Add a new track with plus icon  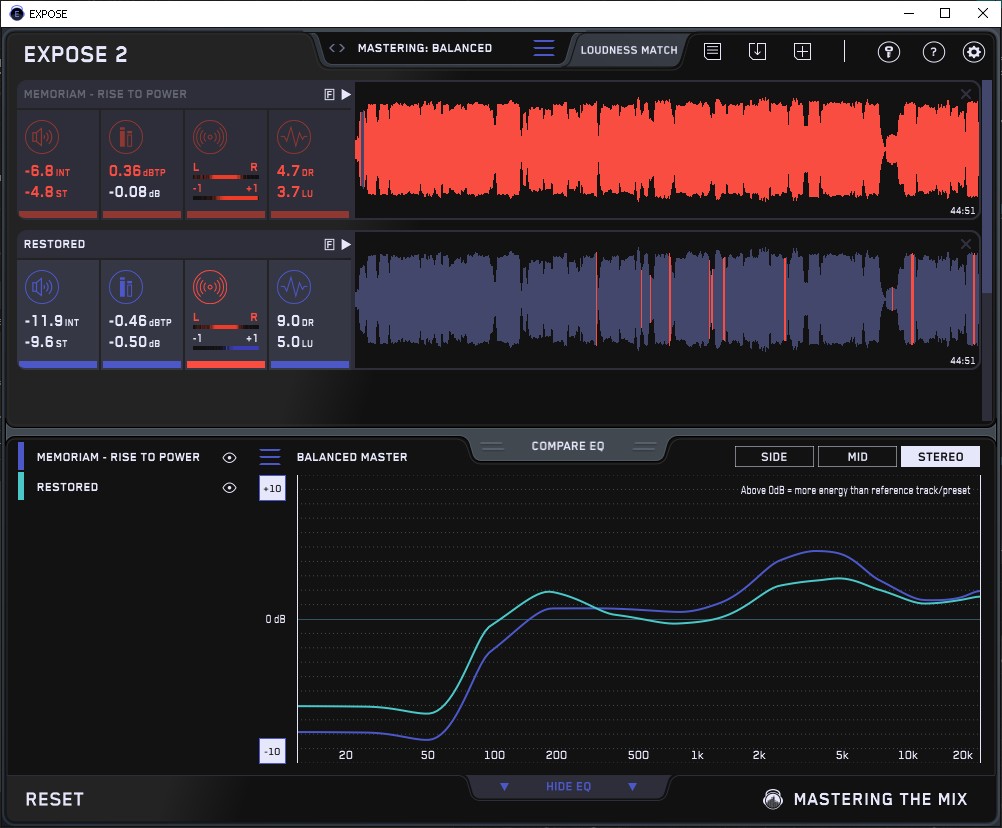pyautogui.click(x=802, y=51)
